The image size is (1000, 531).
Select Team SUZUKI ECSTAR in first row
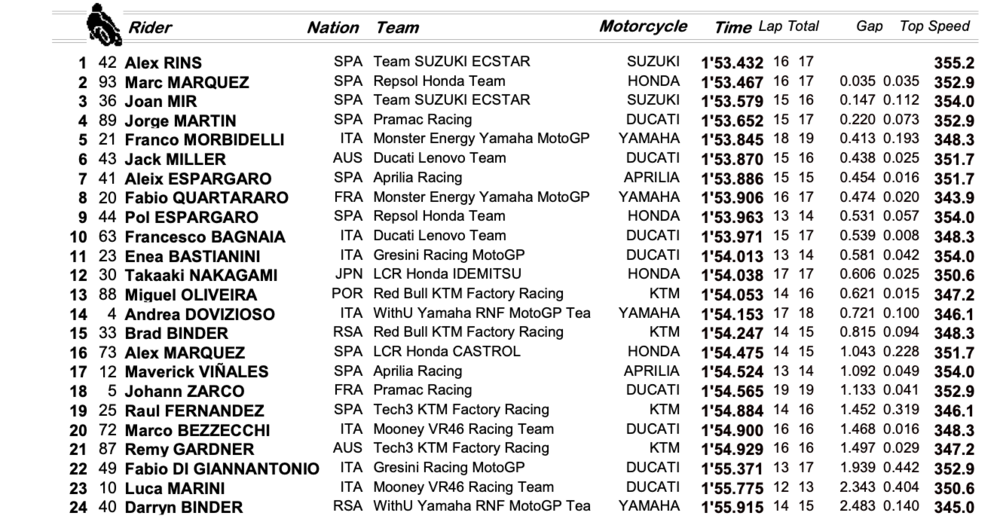click(x=452, y=61)
